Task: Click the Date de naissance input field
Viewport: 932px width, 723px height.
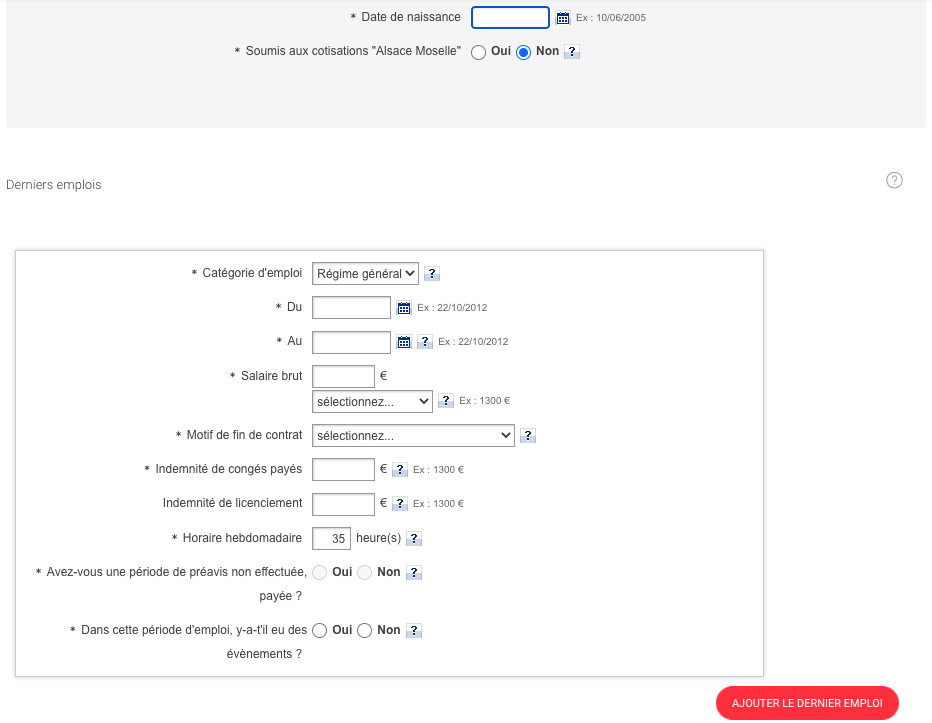Action: (510, 18)
